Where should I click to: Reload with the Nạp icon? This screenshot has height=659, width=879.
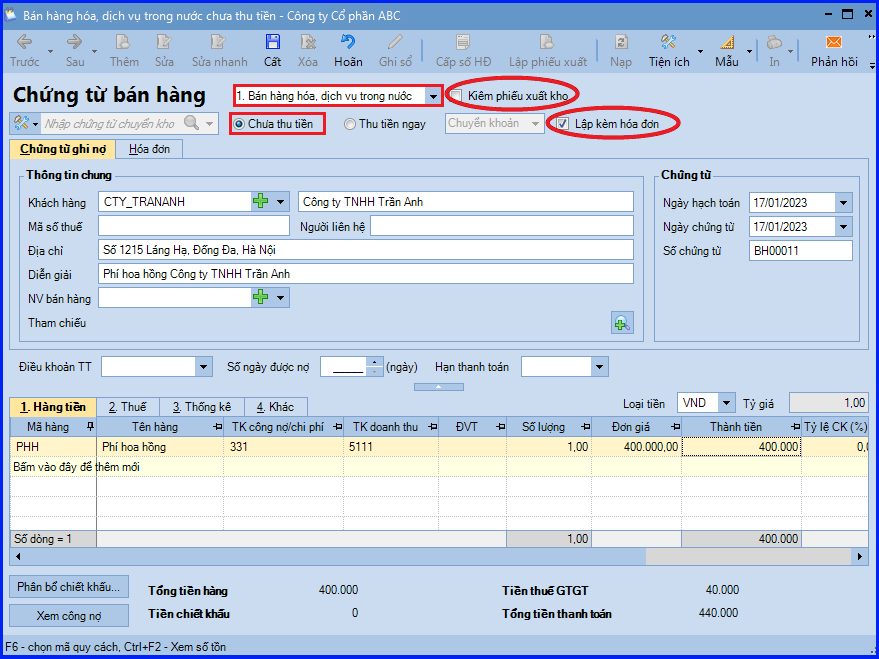[x=621, y=42]
